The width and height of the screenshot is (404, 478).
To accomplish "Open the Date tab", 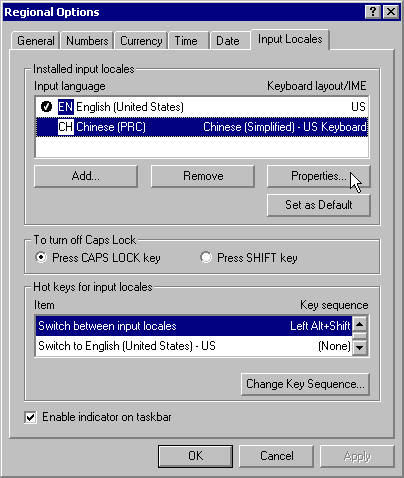I will pyautogui.click(x=228, y=41).
